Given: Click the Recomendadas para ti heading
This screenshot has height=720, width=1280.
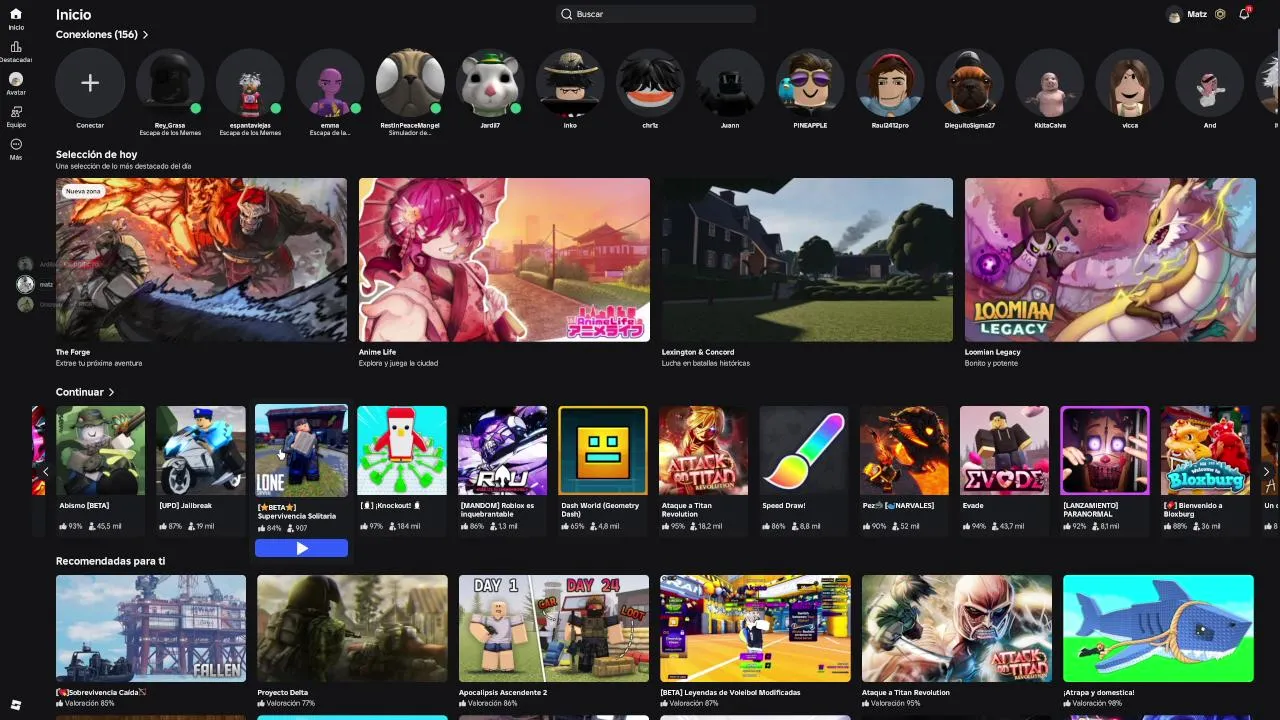Looking at the screenshot, I should point(110,561).
